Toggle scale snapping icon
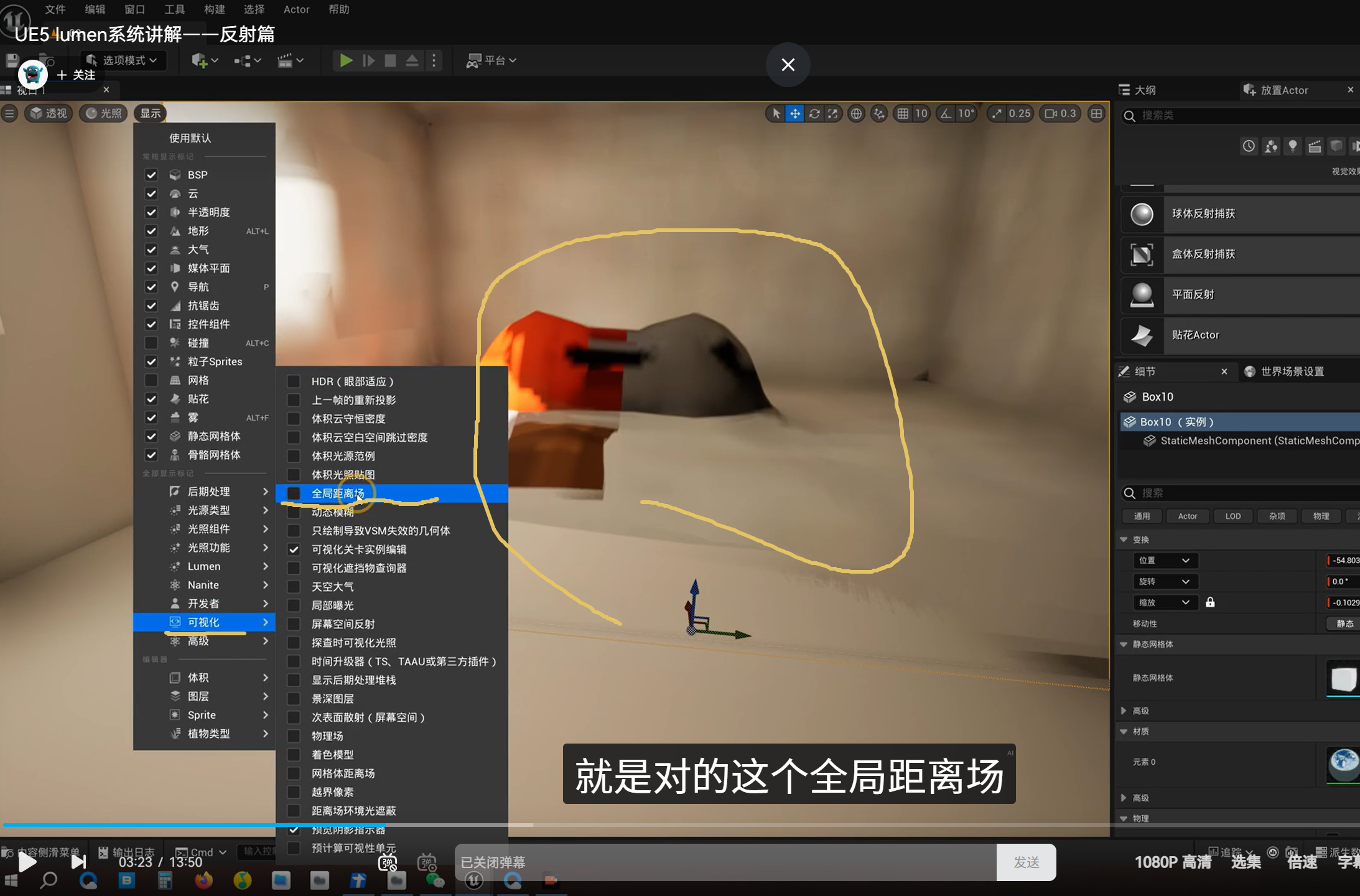The height and width of the screenshot is (896, 1360). pos(997,113)
